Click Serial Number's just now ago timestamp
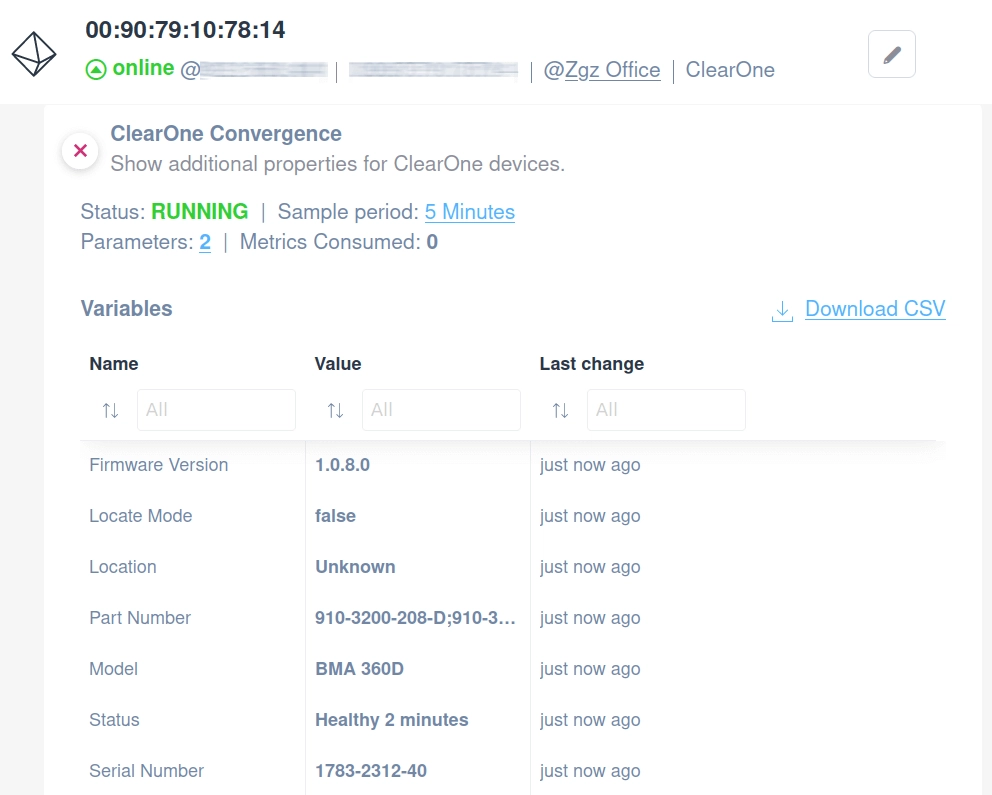992x795 pixels. pos(590,771)
